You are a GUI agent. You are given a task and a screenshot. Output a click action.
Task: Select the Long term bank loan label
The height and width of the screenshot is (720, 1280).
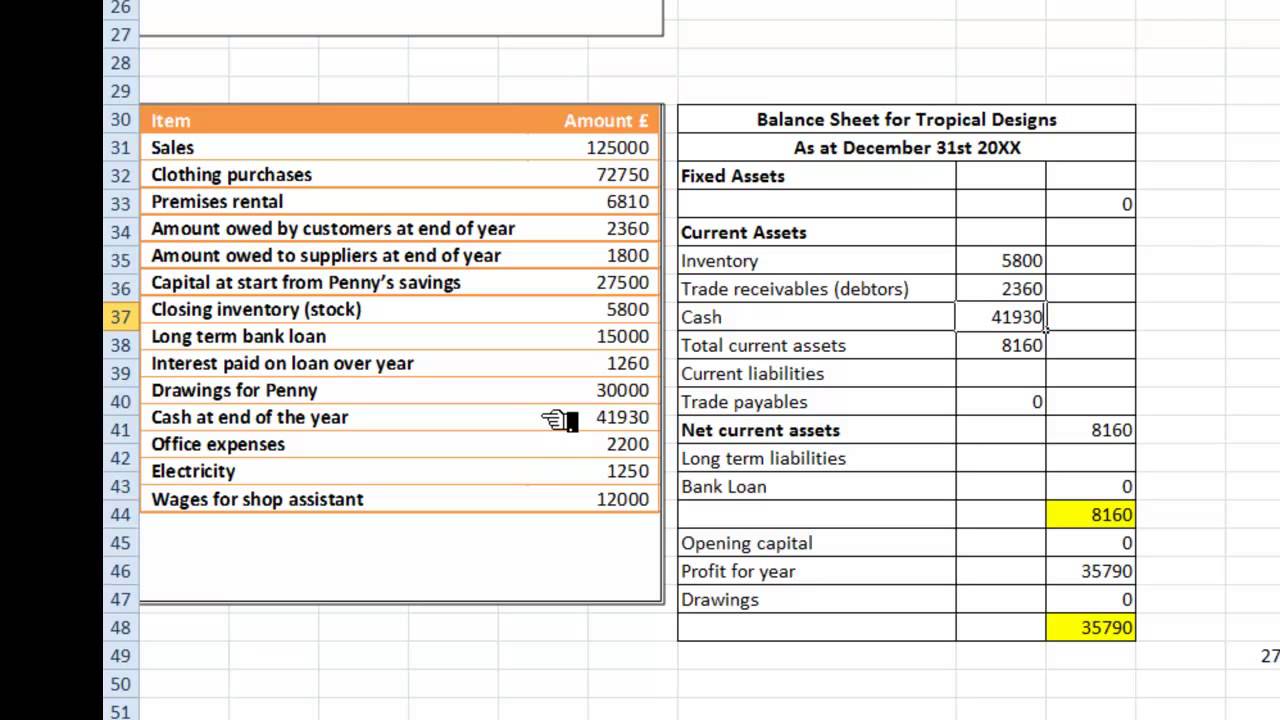[x=238, y=336]
